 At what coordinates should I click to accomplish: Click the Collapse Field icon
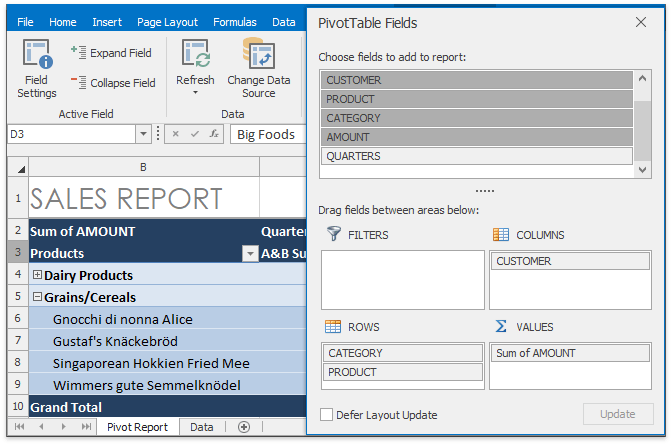[79, 83]
